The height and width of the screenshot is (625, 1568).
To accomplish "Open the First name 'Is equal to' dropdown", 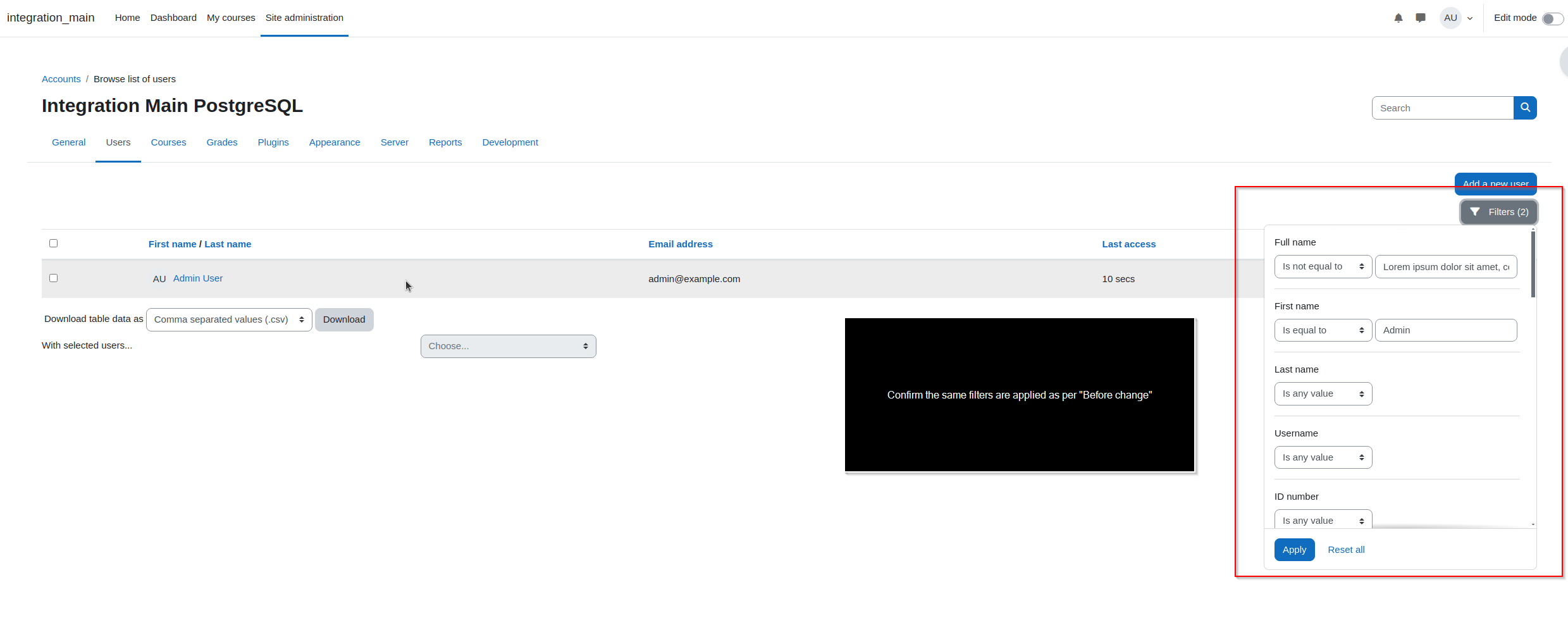I will pyautogui.click(x=1323, y=330).
